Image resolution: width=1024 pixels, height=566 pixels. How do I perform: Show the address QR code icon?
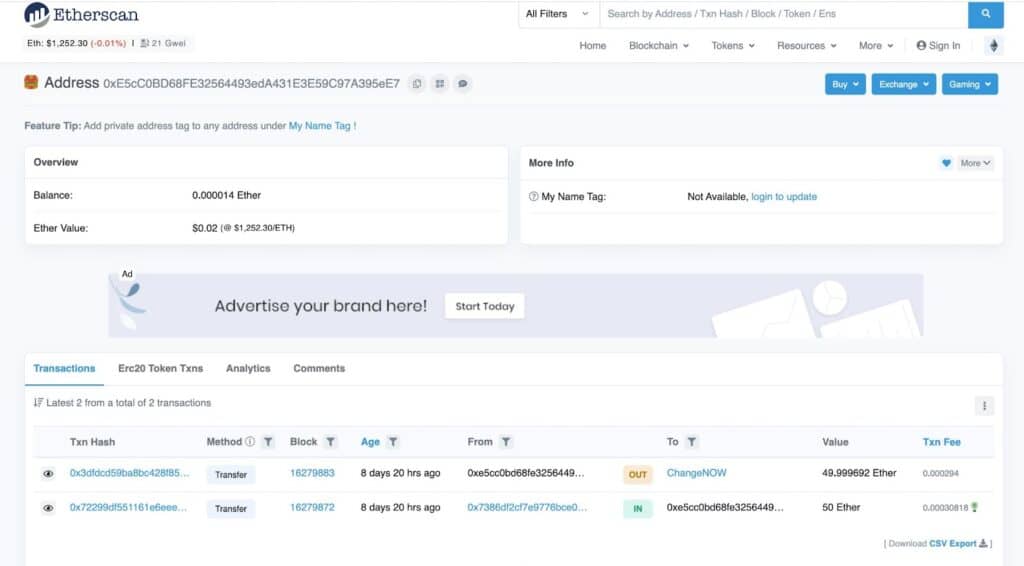(x=440, y=84)
